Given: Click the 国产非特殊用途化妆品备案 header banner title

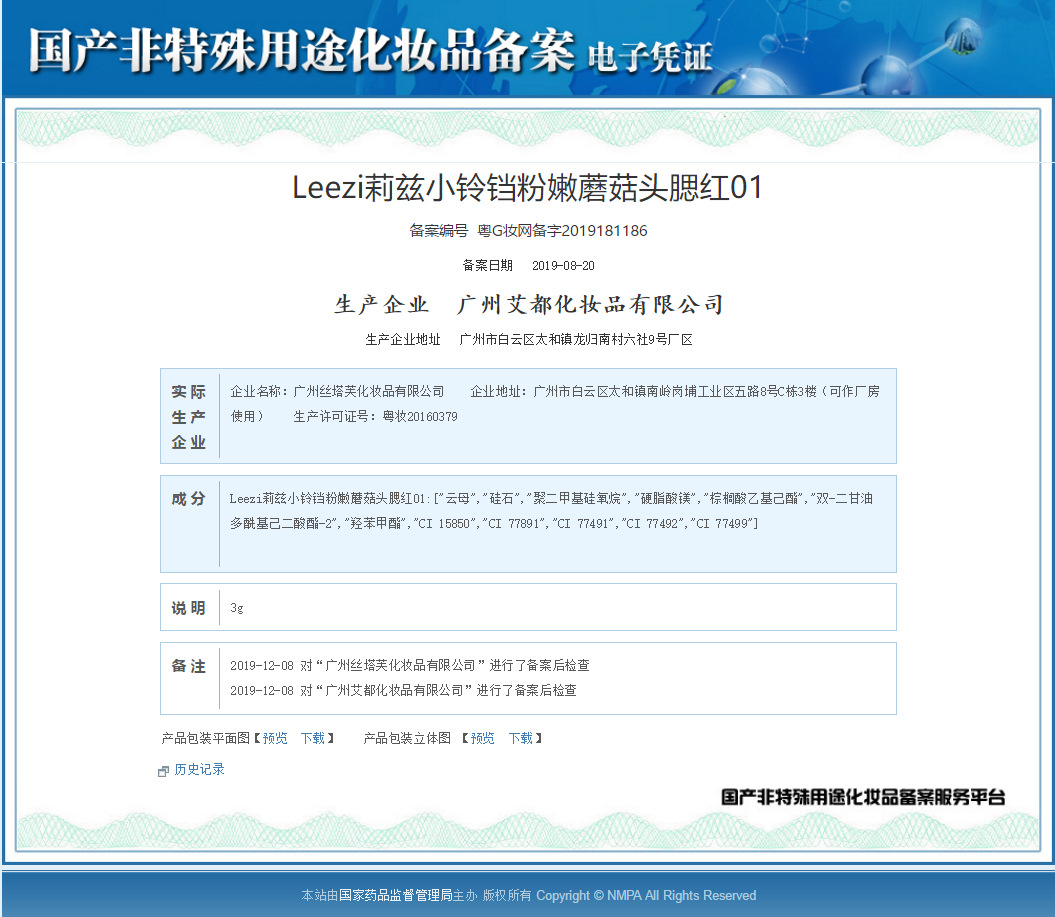Looking at the screenshot, I should click(x=301, y=50).
